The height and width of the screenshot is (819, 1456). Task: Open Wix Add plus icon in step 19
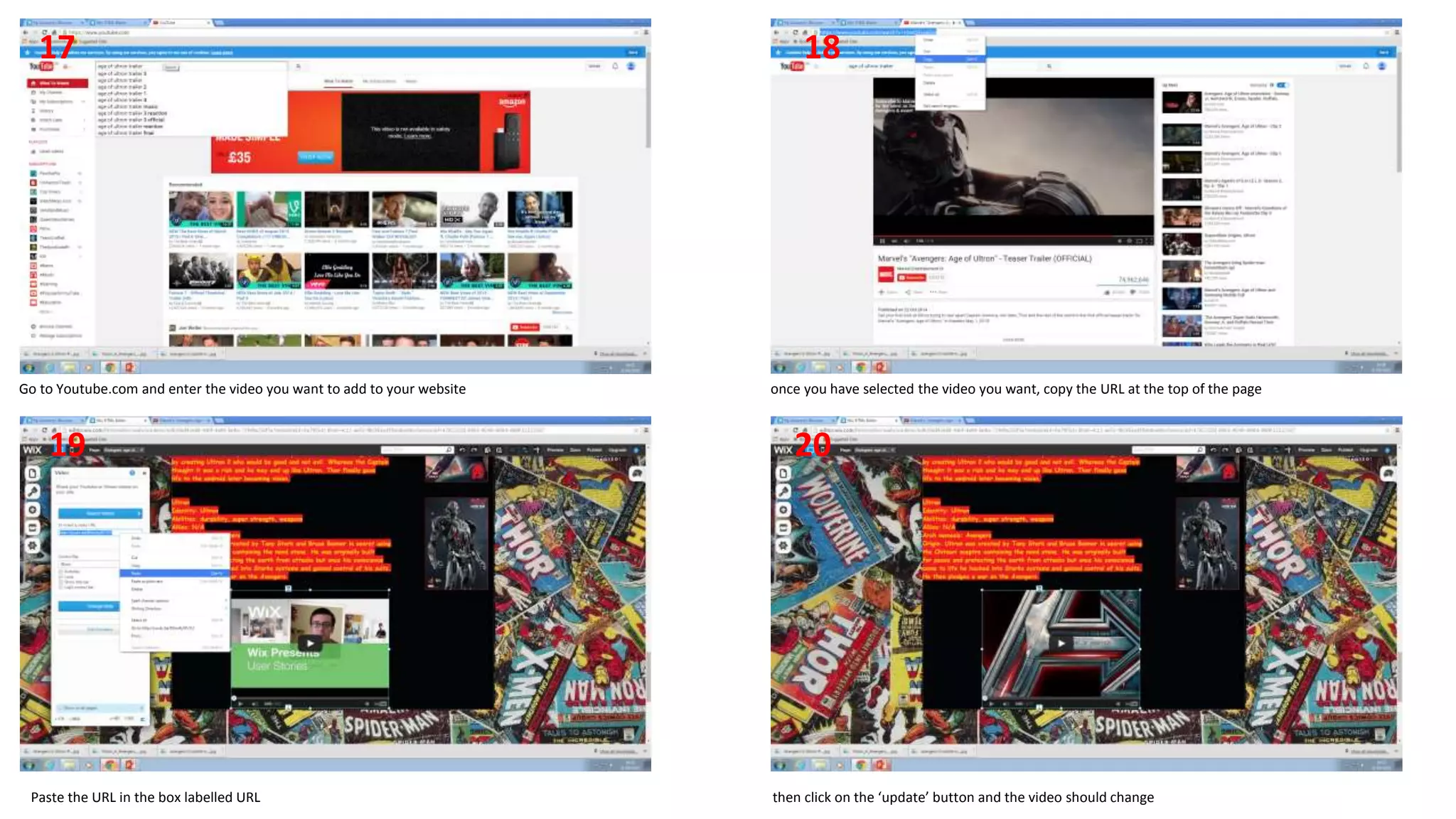(32, 510)
